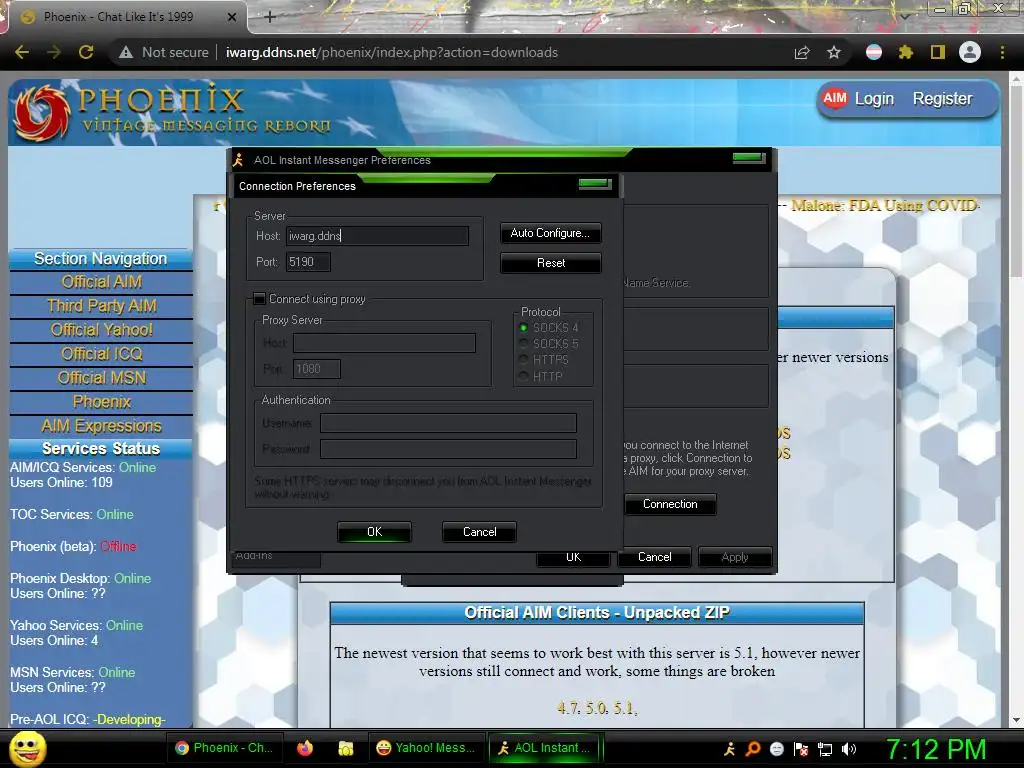Viewport: 1024px width, 768px height.
Task: Click the Authentication Password field
Action: click(x=449, y=449)
